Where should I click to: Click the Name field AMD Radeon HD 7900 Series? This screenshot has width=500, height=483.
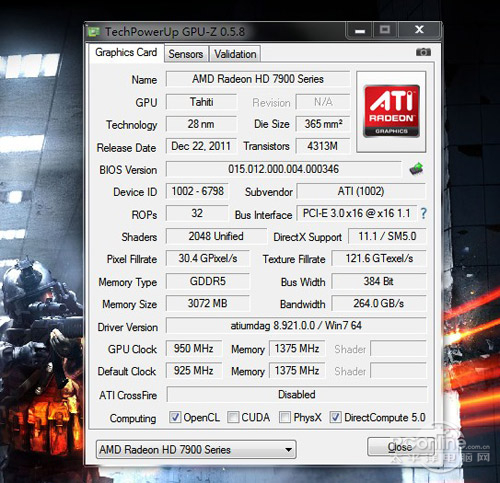258,79
